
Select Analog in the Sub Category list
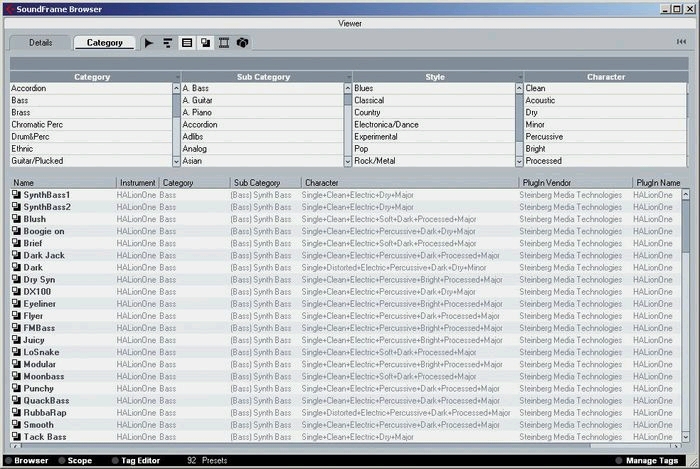[x=262, y=149]
